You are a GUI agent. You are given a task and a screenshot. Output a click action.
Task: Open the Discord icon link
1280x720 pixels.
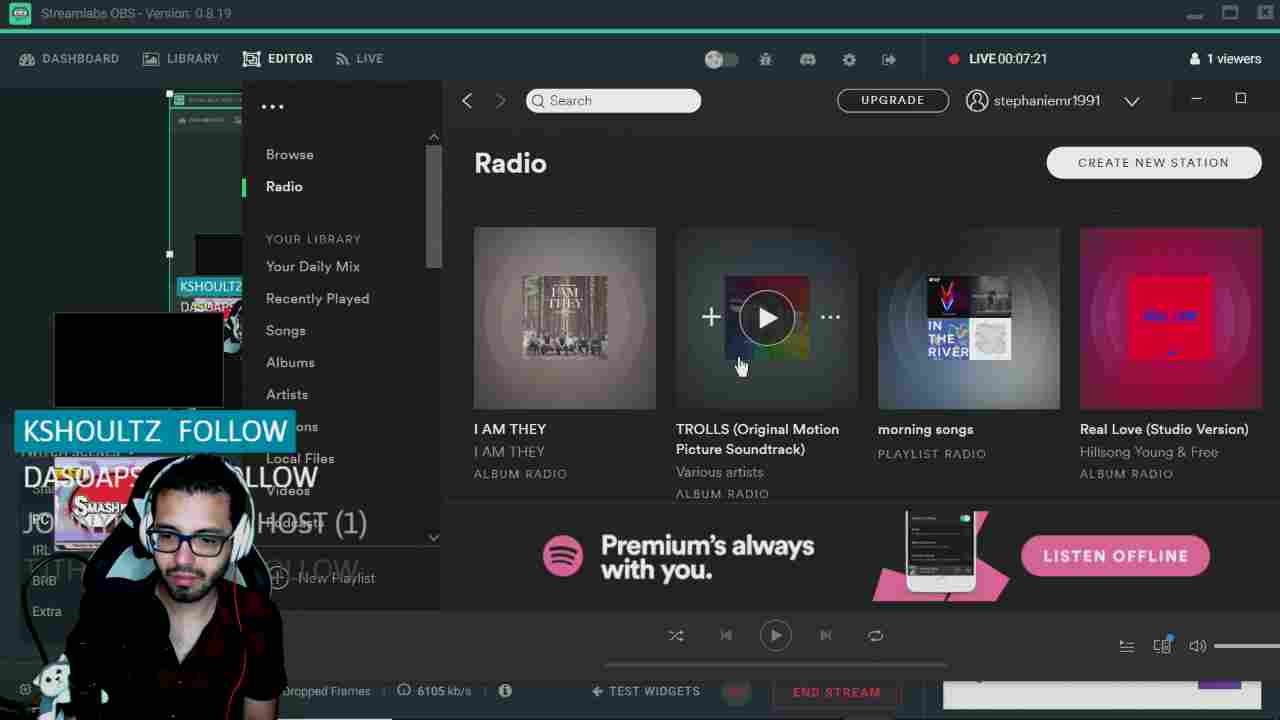point(808,59)
